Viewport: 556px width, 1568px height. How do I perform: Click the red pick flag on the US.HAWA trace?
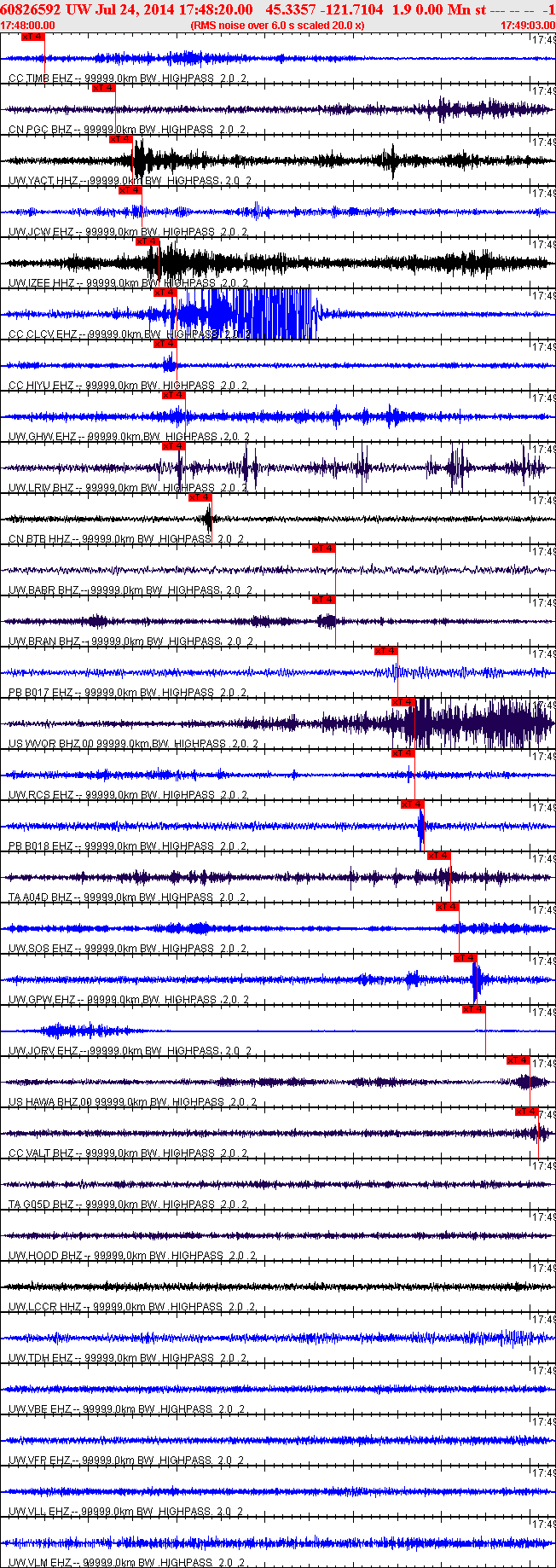(x=518, y=1060)
